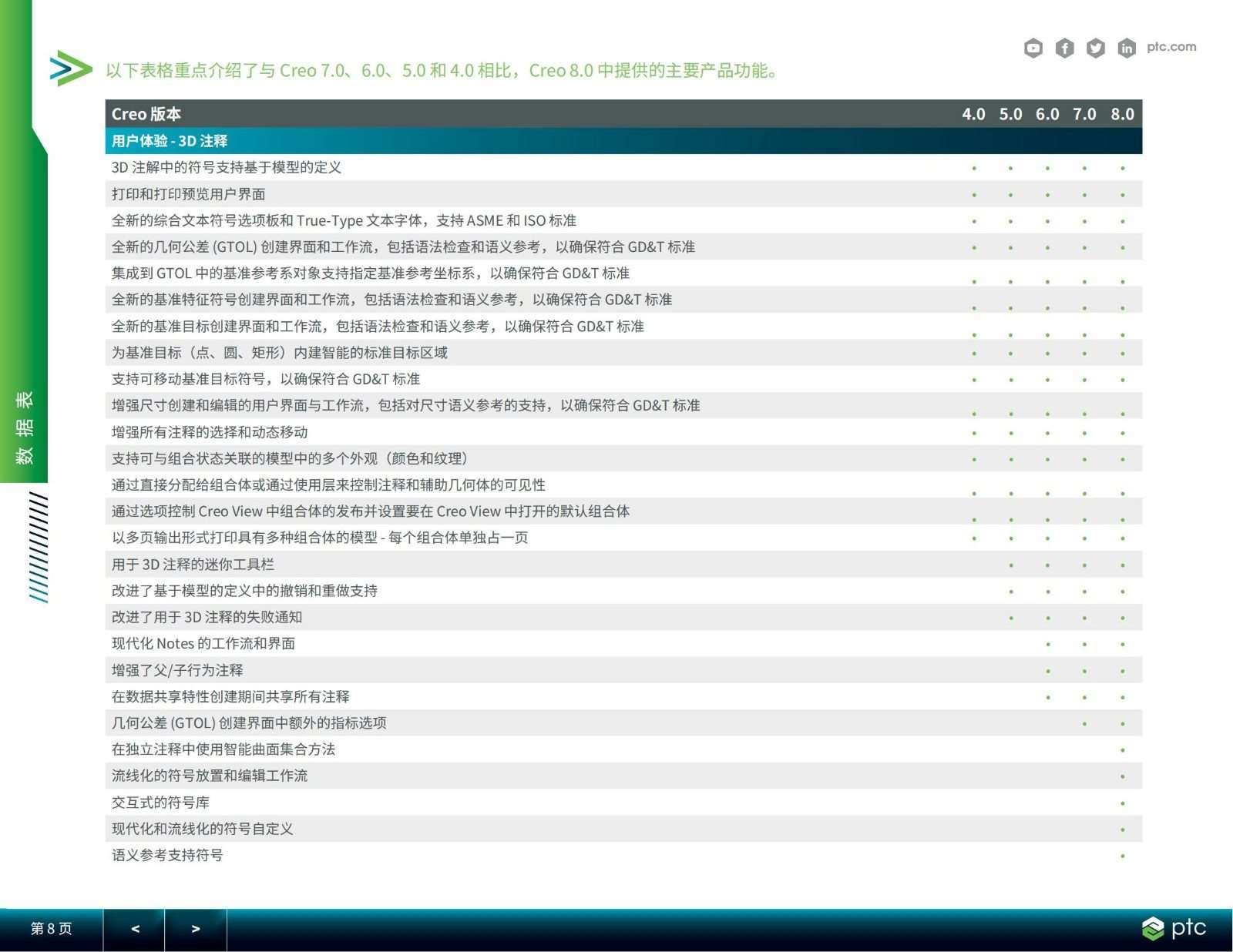The image size is (1233, 952).
Task: Select row 交互式的符号库
Action: [623, 802]
